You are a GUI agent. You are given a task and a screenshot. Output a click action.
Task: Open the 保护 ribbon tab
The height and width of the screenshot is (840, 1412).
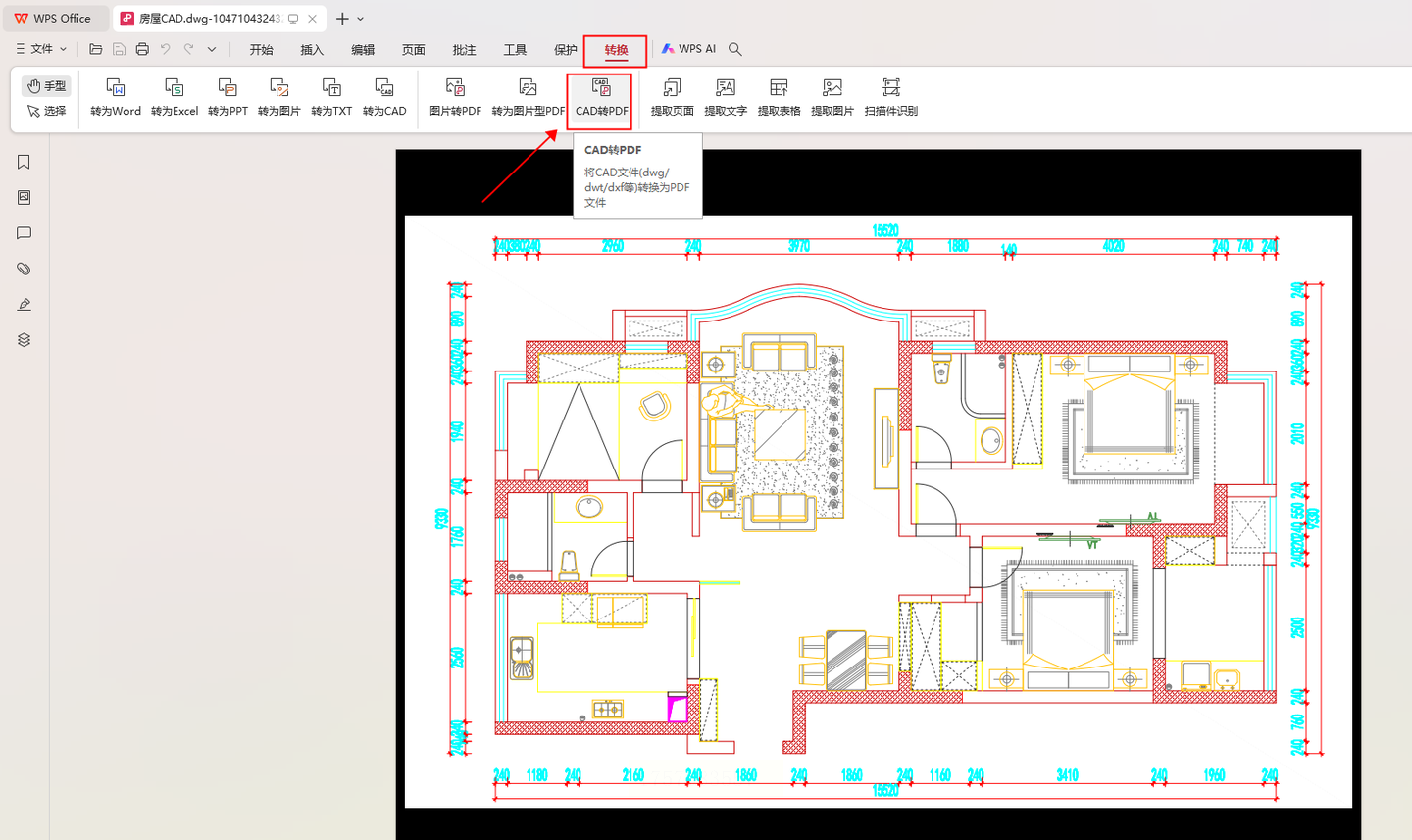click(566, 50)
